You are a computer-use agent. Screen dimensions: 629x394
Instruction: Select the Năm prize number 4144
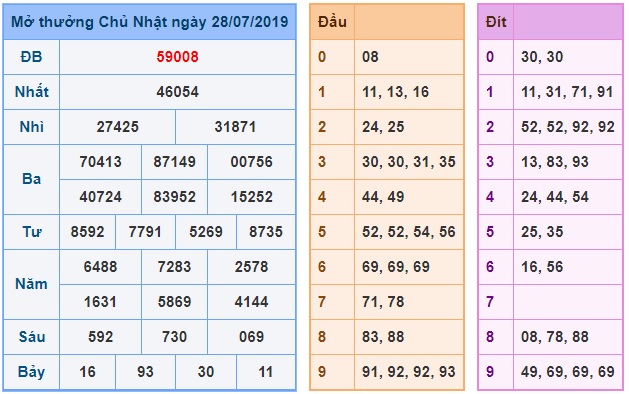[x=252, y=302]
